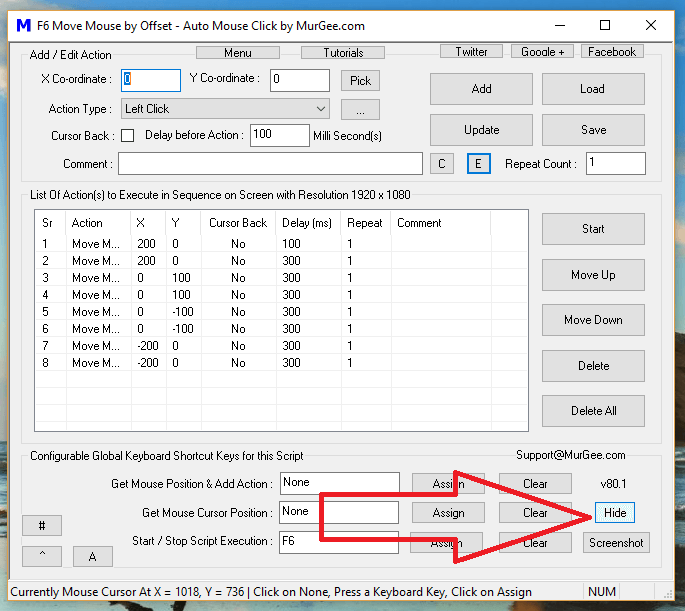
Task: Click the Action column header
Action: tap(98, 223)
